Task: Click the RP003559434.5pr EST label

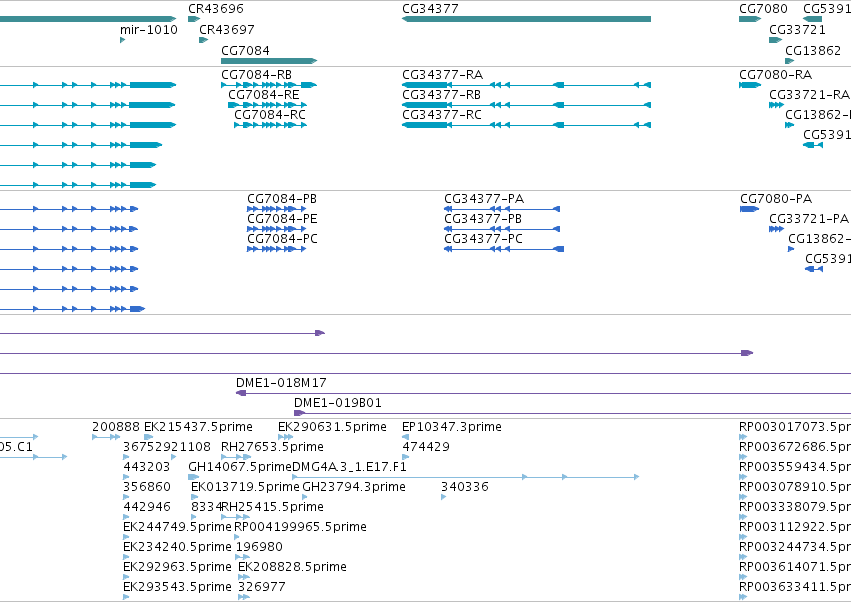Action: pyautogui.click(x=795, y=467)
